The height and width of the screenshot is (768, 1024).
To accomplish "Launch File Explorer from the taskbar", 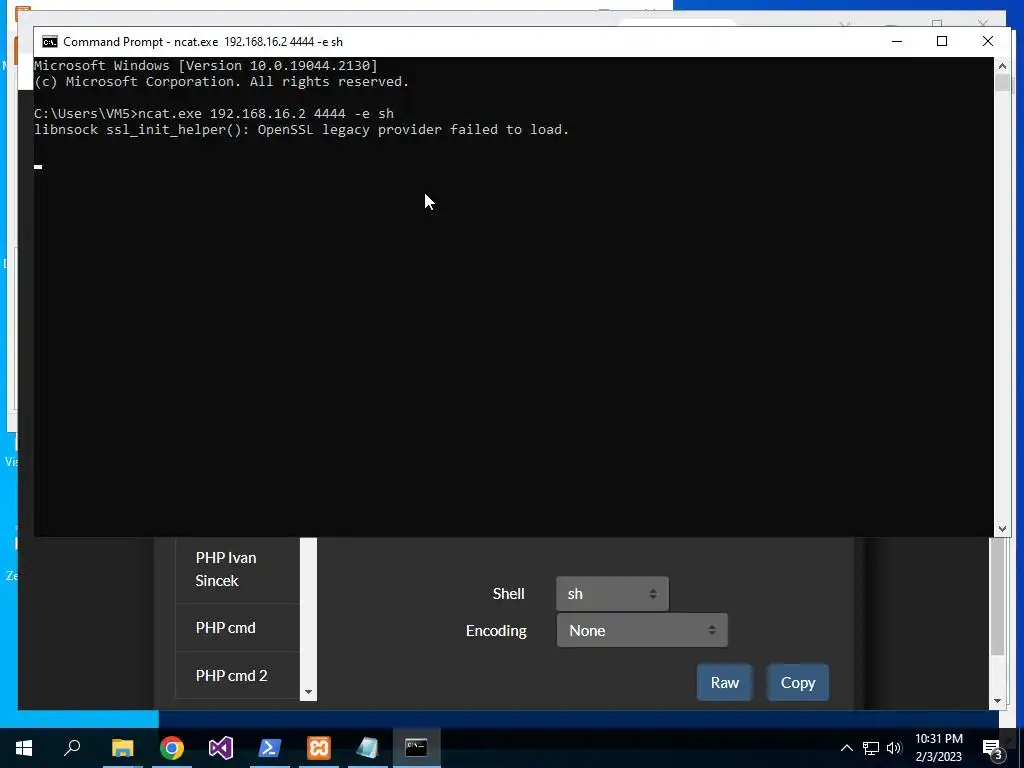I will 122,748.
